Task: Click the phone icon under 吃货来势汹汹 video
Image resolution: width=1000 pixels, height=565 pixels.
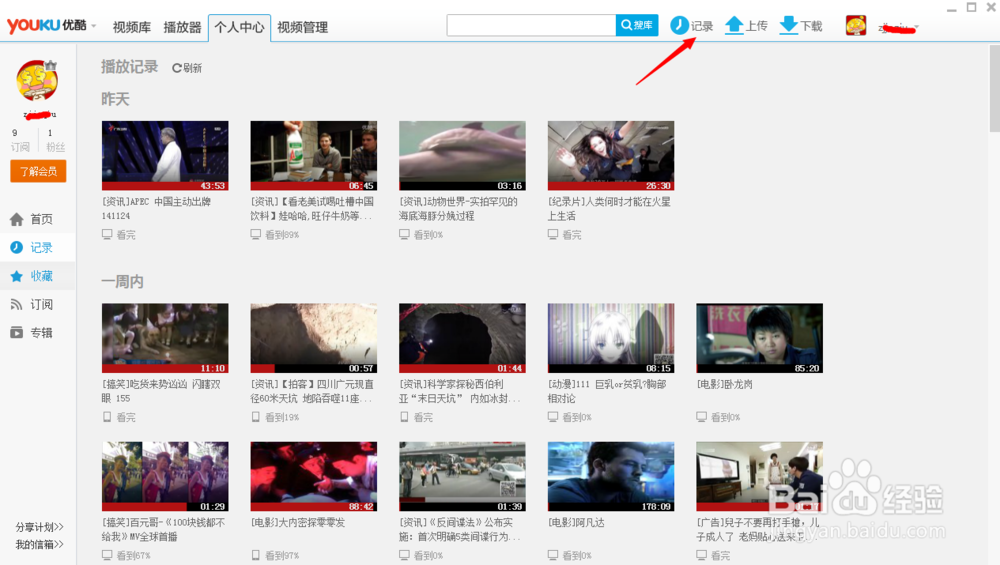Action: (x=107, y=417)
